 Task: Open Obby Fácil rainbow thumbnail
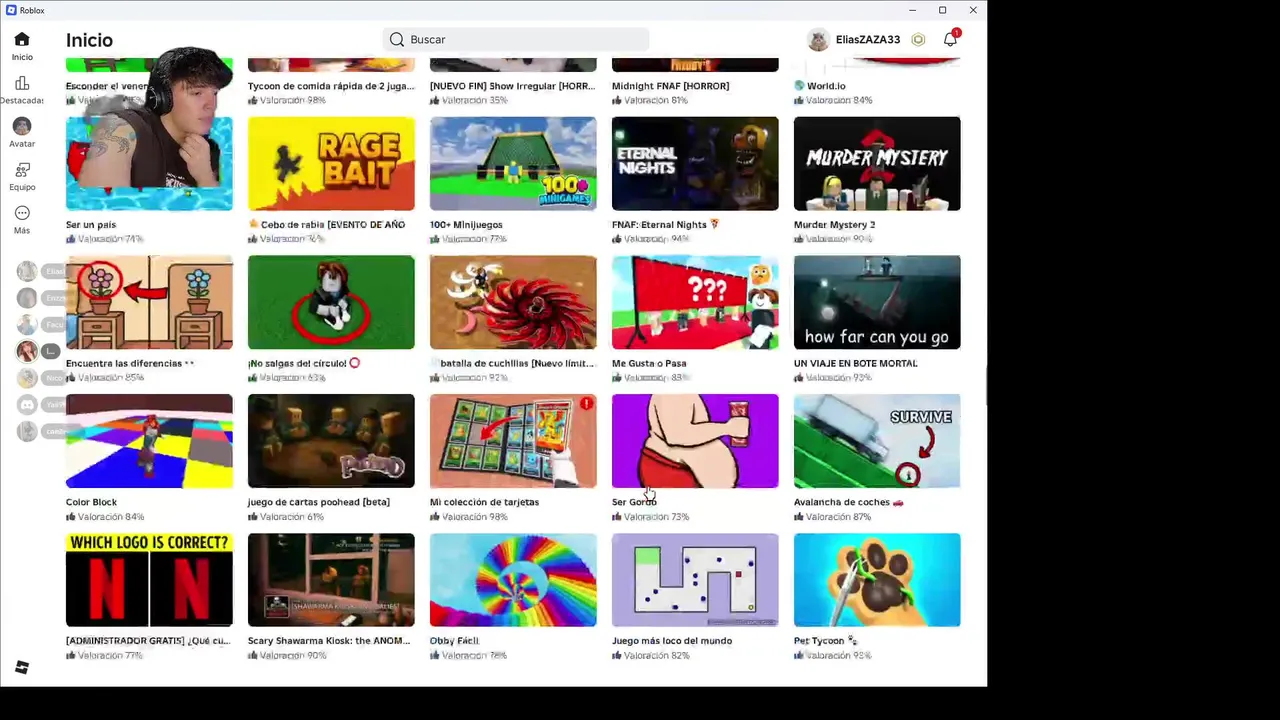pyautogui.click(x=513, y=580)
